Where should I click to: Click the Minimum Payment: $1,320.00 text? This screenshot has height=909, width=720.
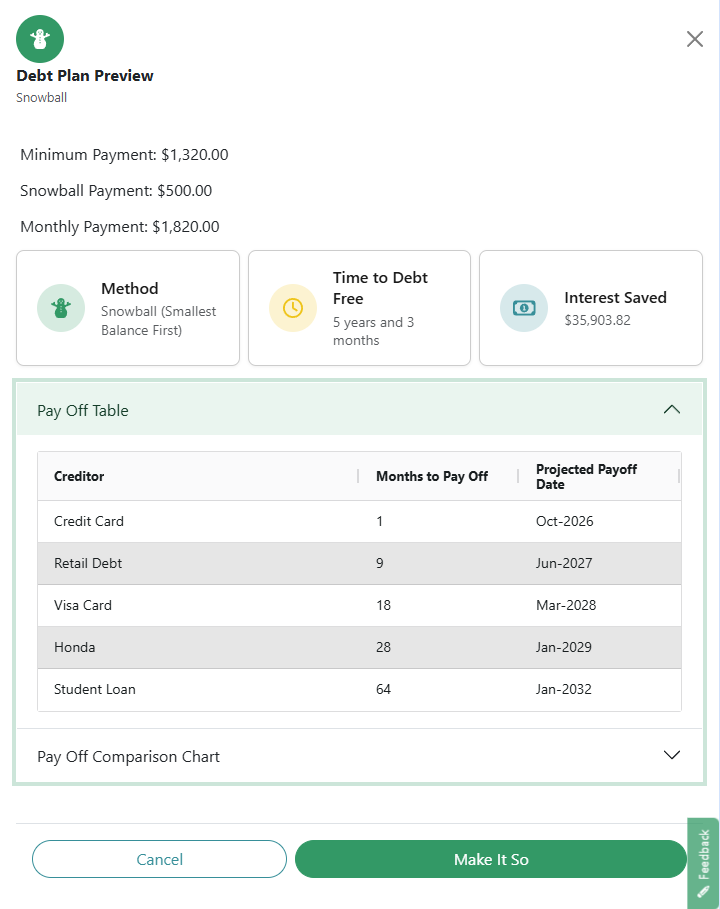(x=124, y=155)
